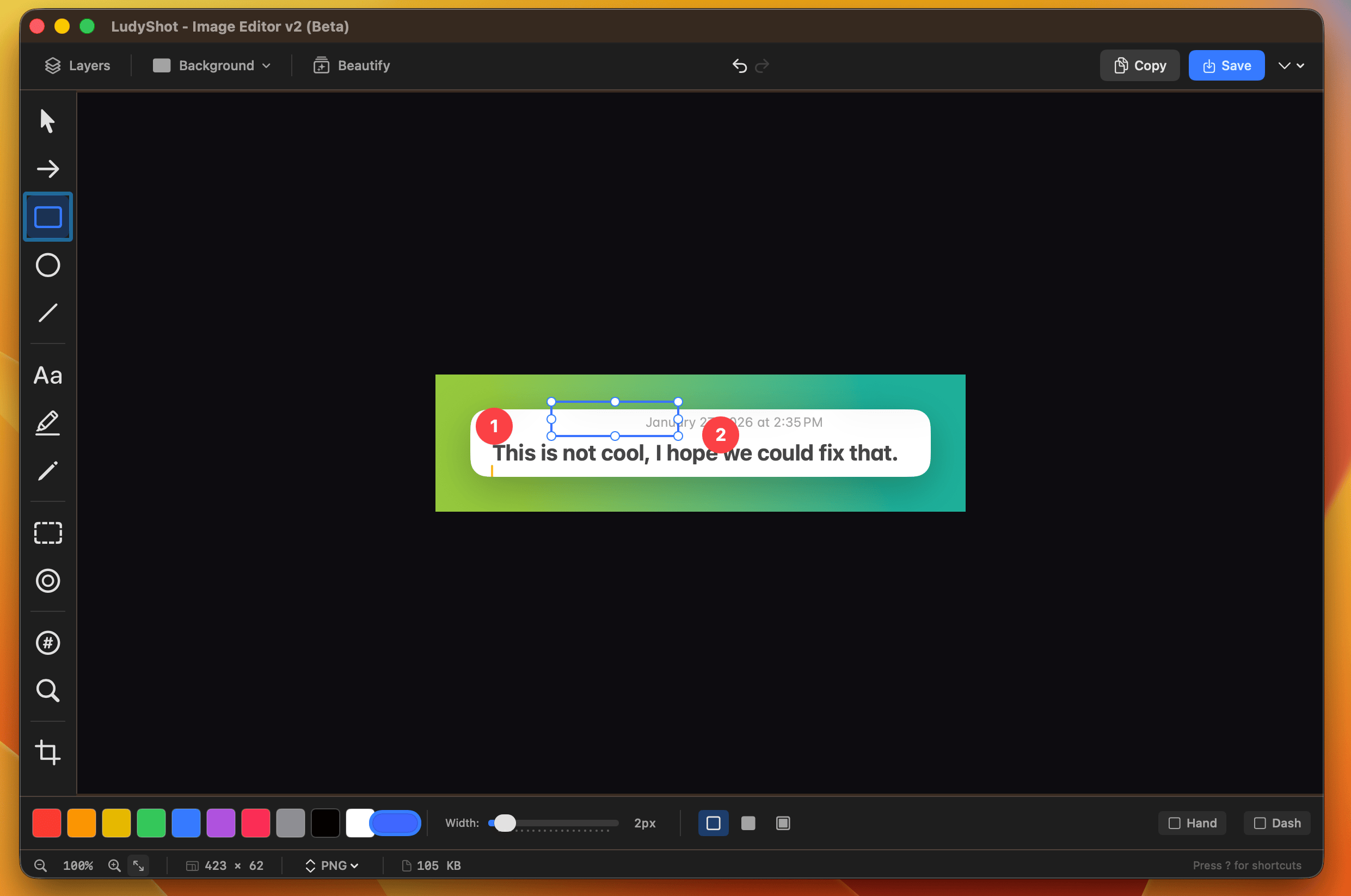Open the Layers panel
This screenshot has height=896, width=1351.
click(x=78, y=65)
